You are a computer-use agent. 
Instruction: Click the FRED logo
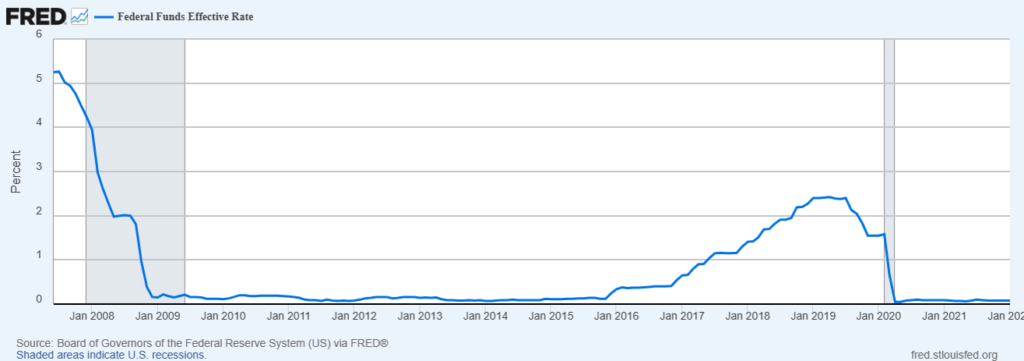point(36,16)
